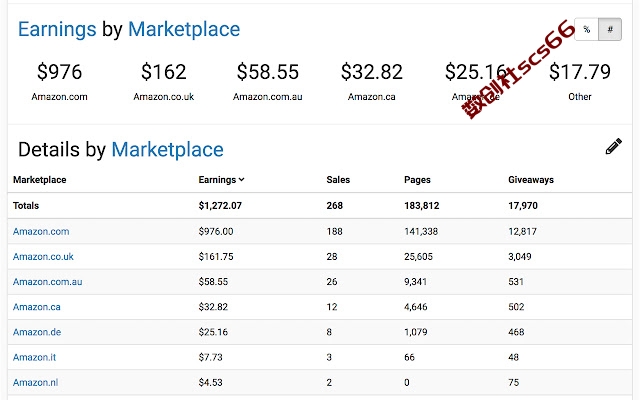Open the Amazon.ca marketplace link

(36, 307)
